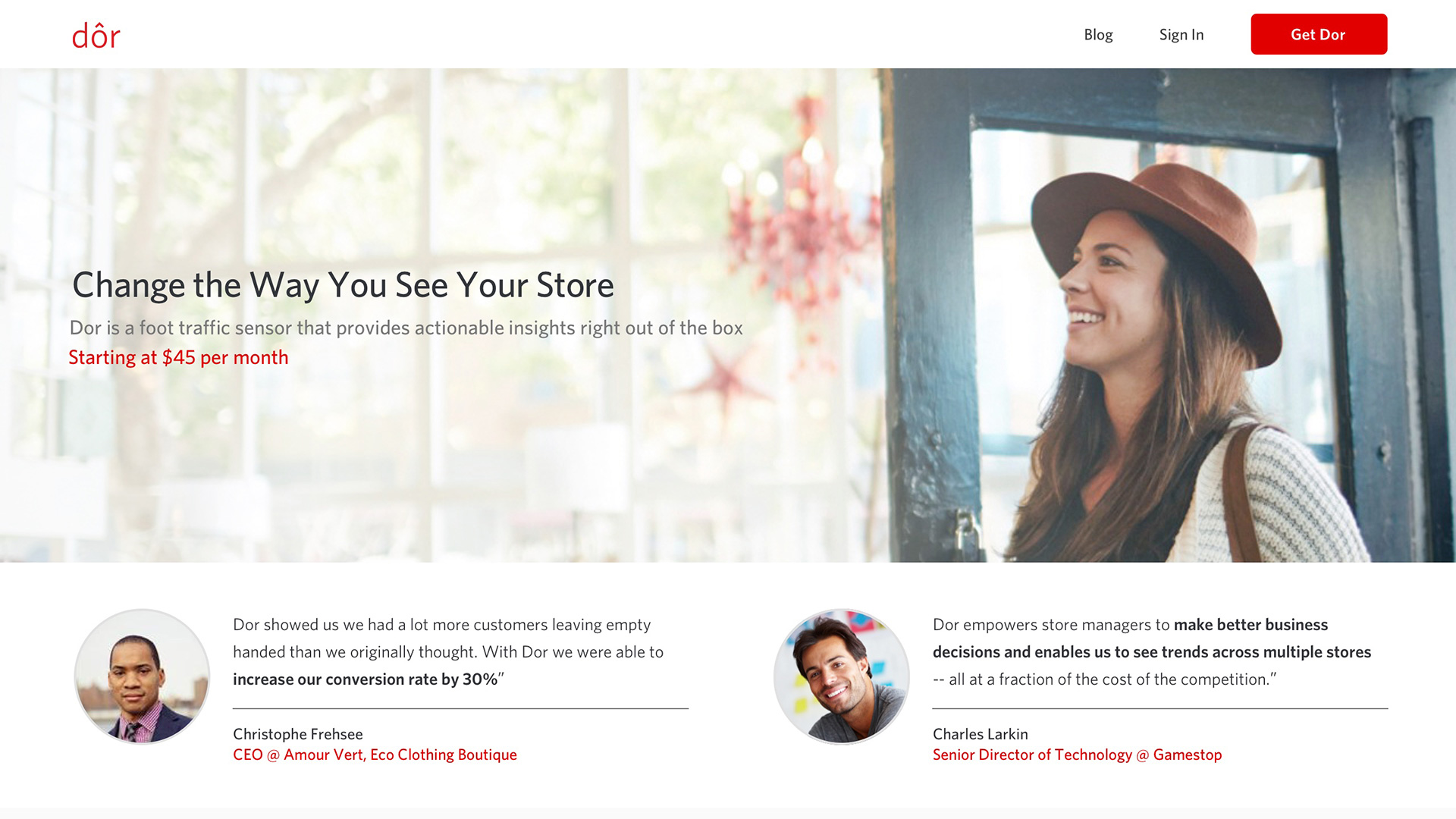The image size is (1456, 819).
Task: Click the CEO @ Amour Vert title
Action: (x=375, y=755)
